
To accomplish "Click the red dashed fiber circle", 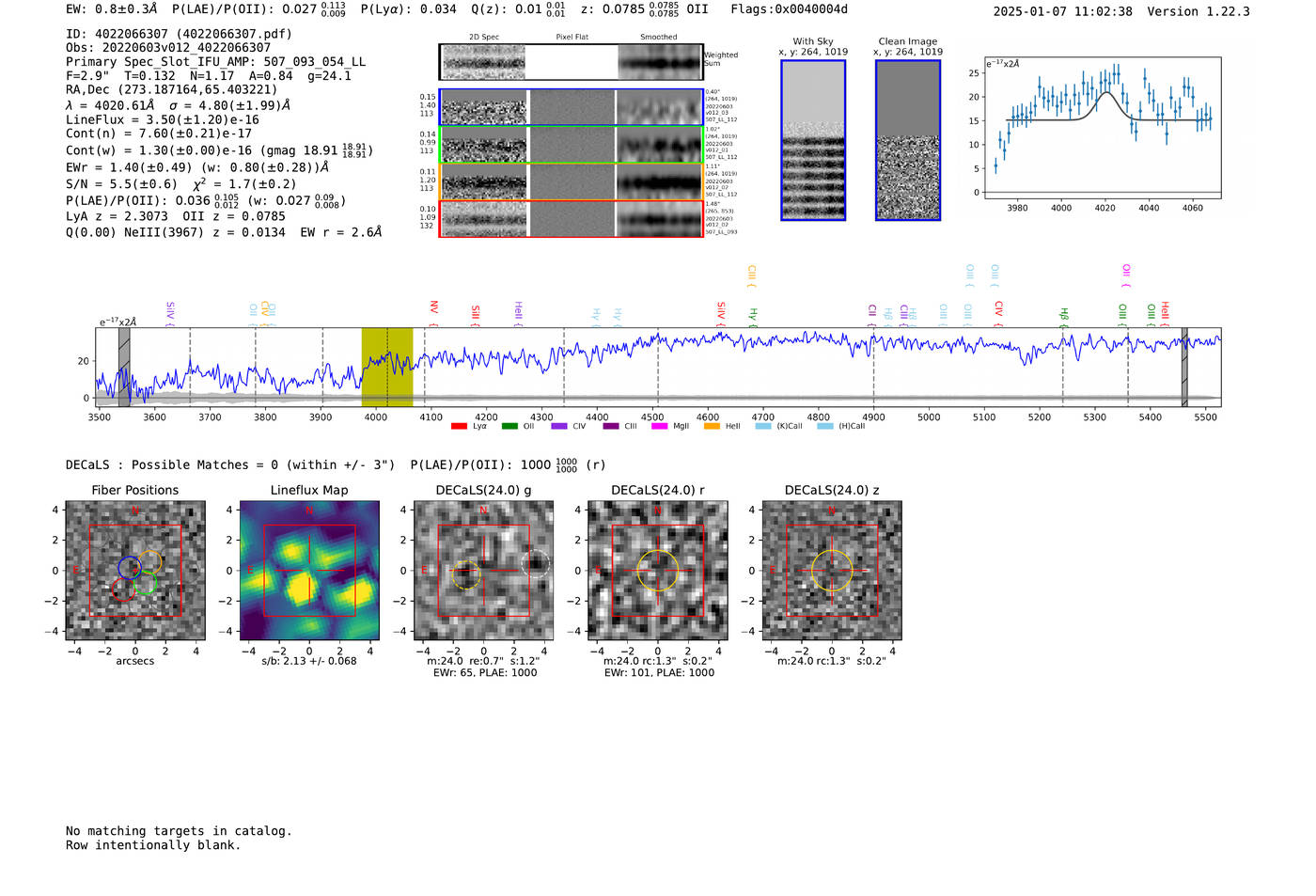I will 123,589.
